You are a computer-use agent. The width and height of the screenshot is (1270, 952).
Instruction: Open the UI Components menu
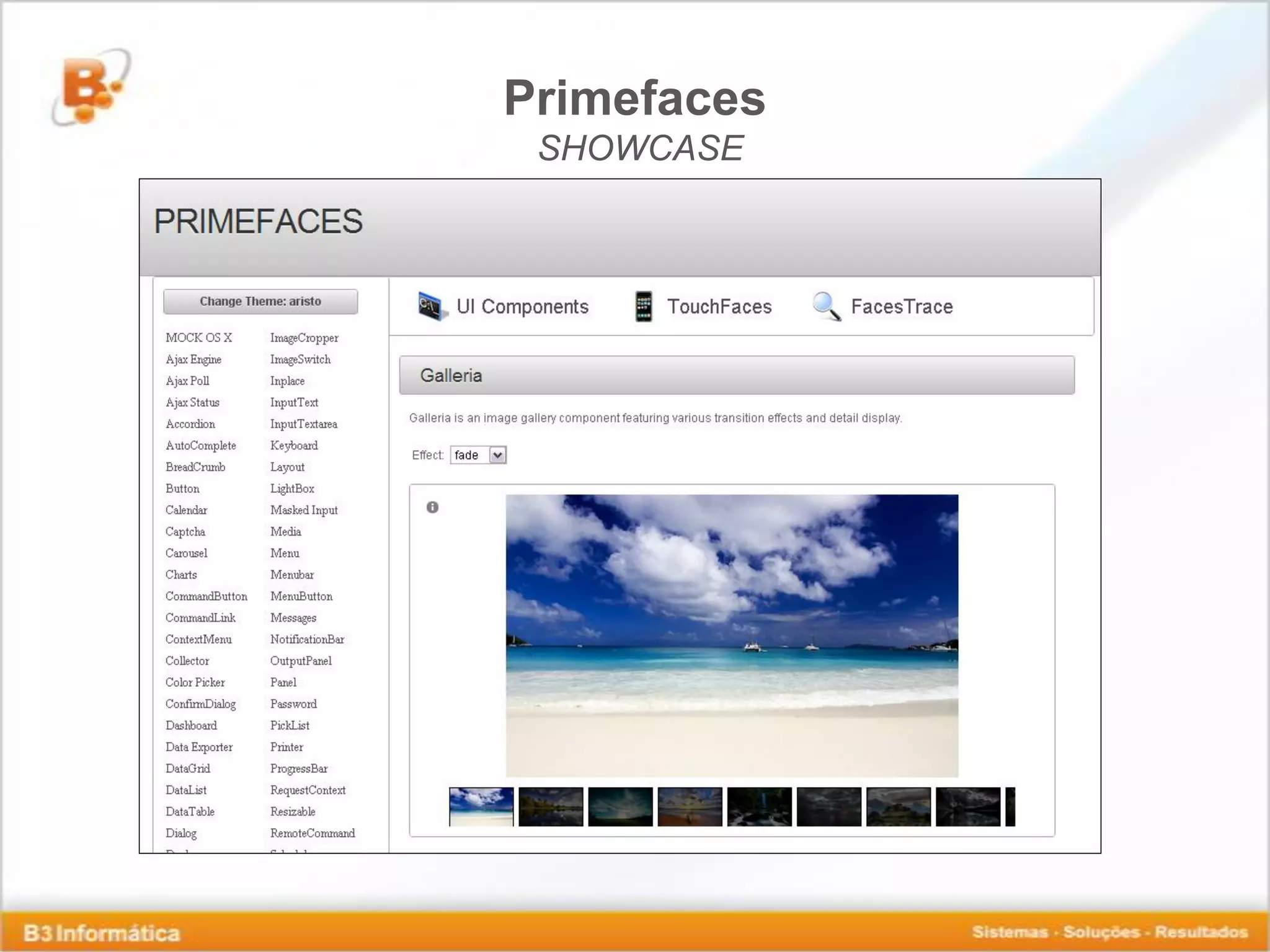pos(522,307)
